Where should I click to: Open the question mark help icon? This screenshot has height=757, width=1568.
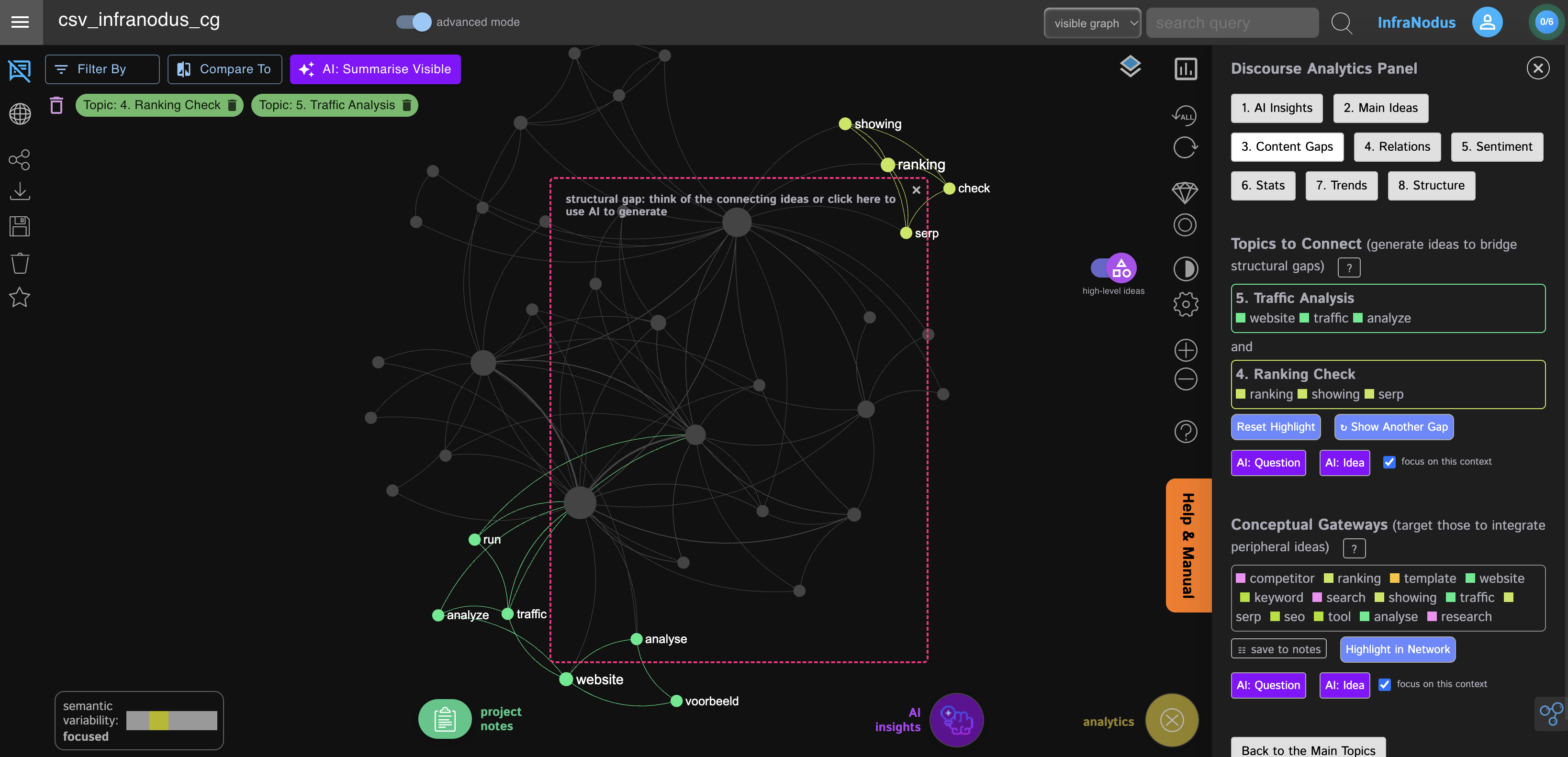[x=1185, y=432]
